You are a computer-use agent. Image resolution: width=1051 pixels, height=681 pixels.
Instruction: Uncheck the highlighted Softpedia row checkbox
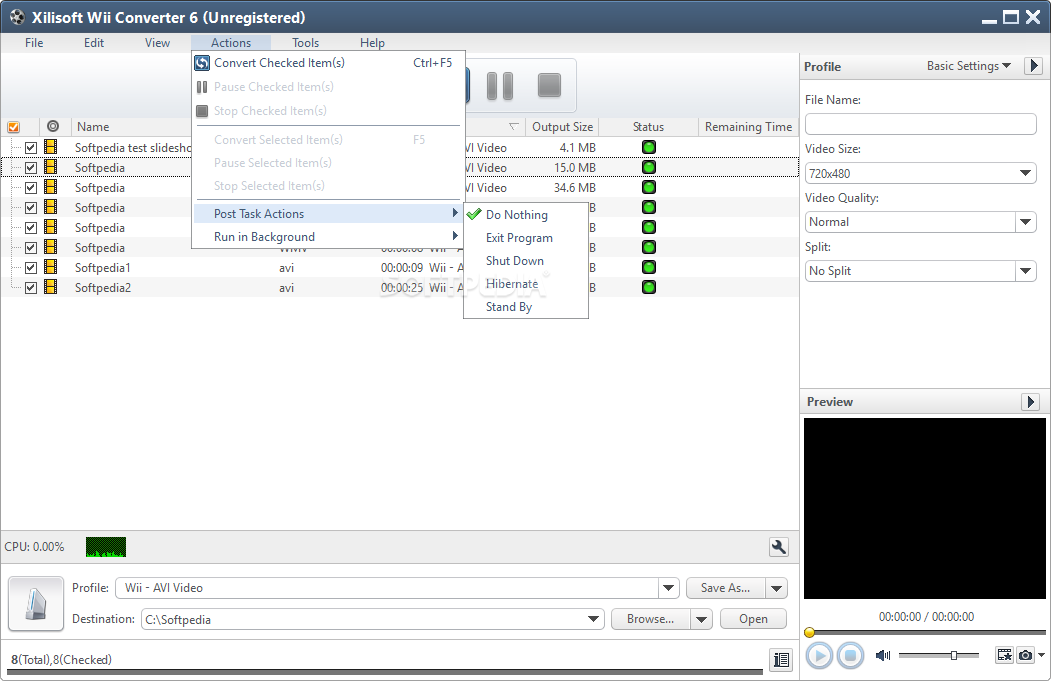tap(31, 168)
